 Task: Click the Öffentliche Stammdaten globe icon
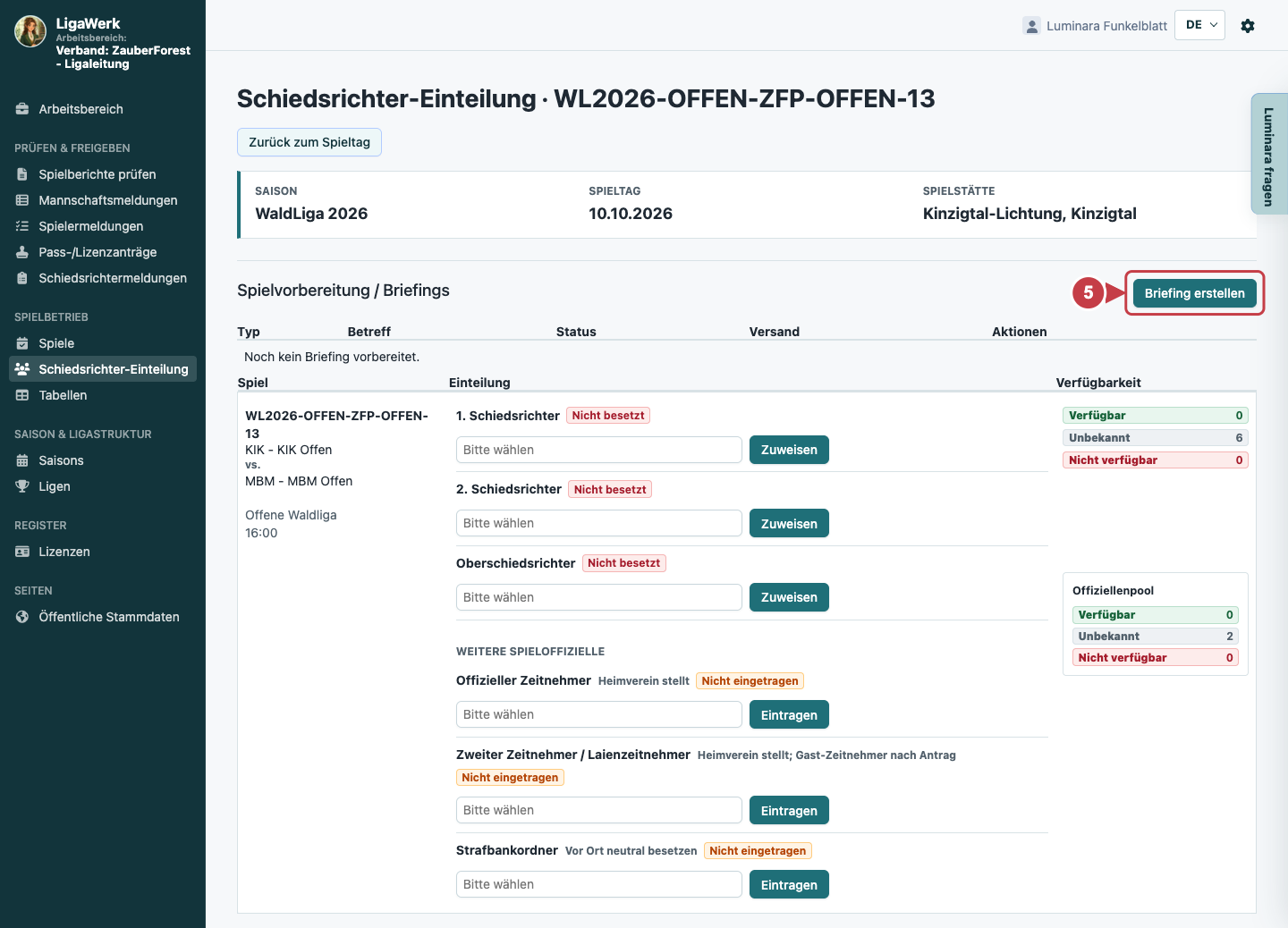pyautogui.click(x=22, y=617)
